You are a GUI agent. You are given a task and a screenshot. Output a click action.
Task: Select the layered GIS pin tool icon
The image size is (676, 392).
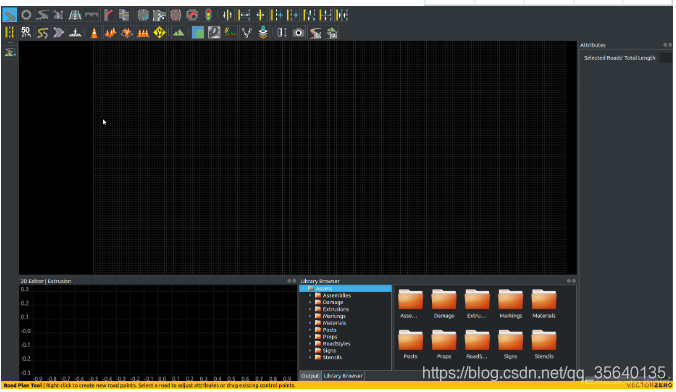click(263, 32)
